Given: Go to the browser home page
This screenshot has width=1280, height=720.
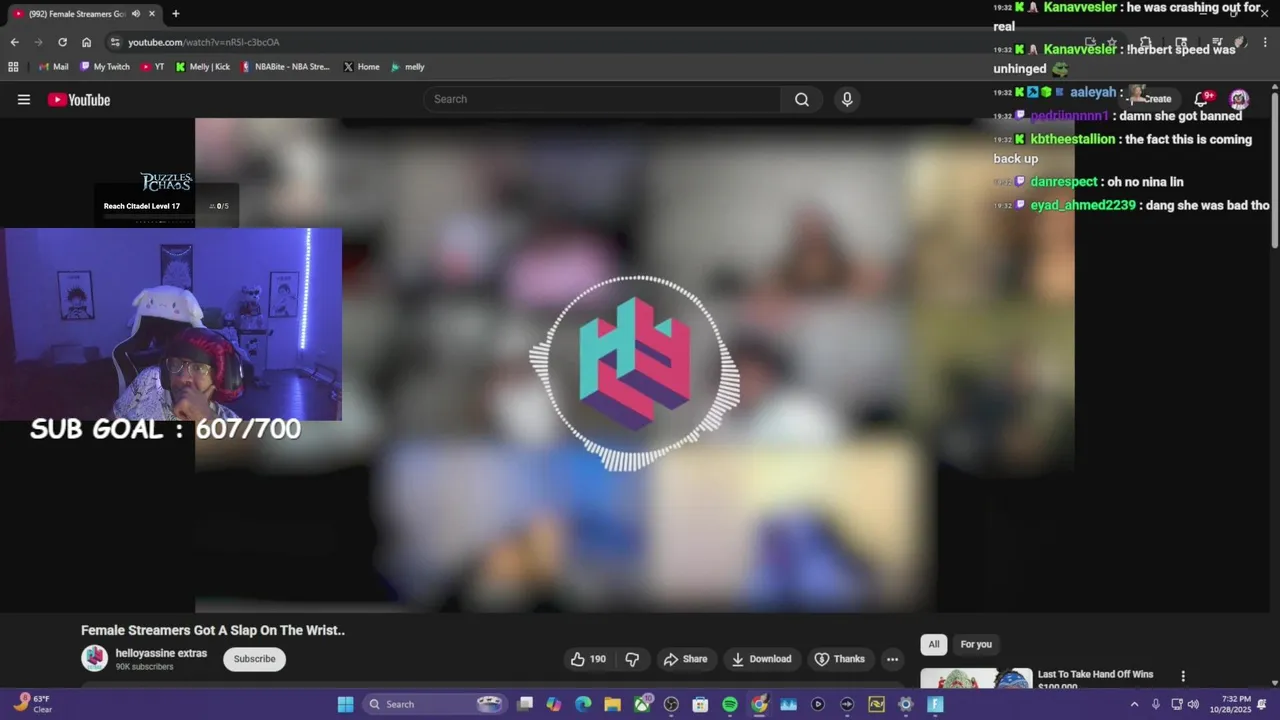Looking at the screenshot, I should click(x=86, y=42).
